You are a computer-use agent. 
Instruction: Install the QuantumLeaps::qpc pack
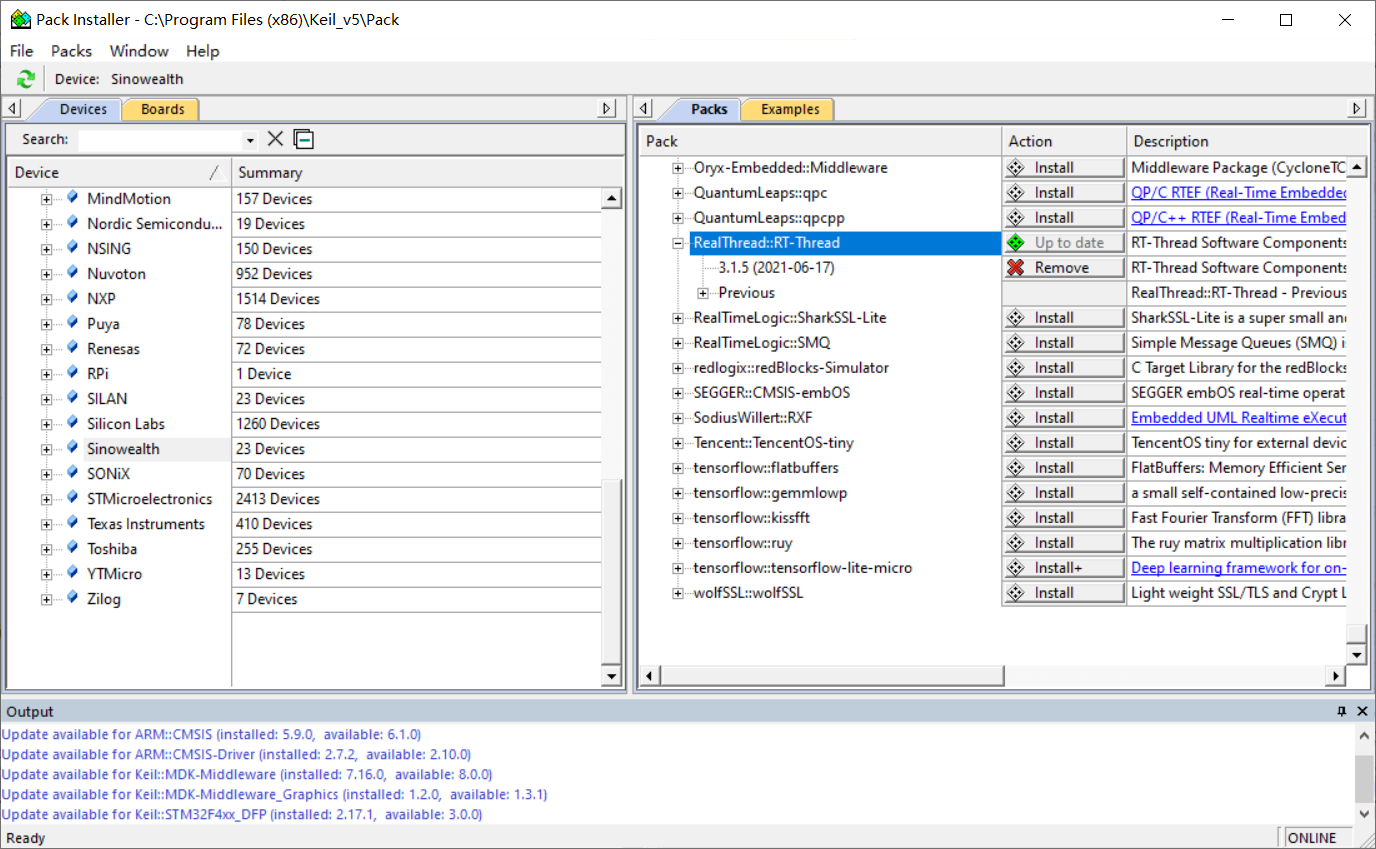pos(1064,192)
